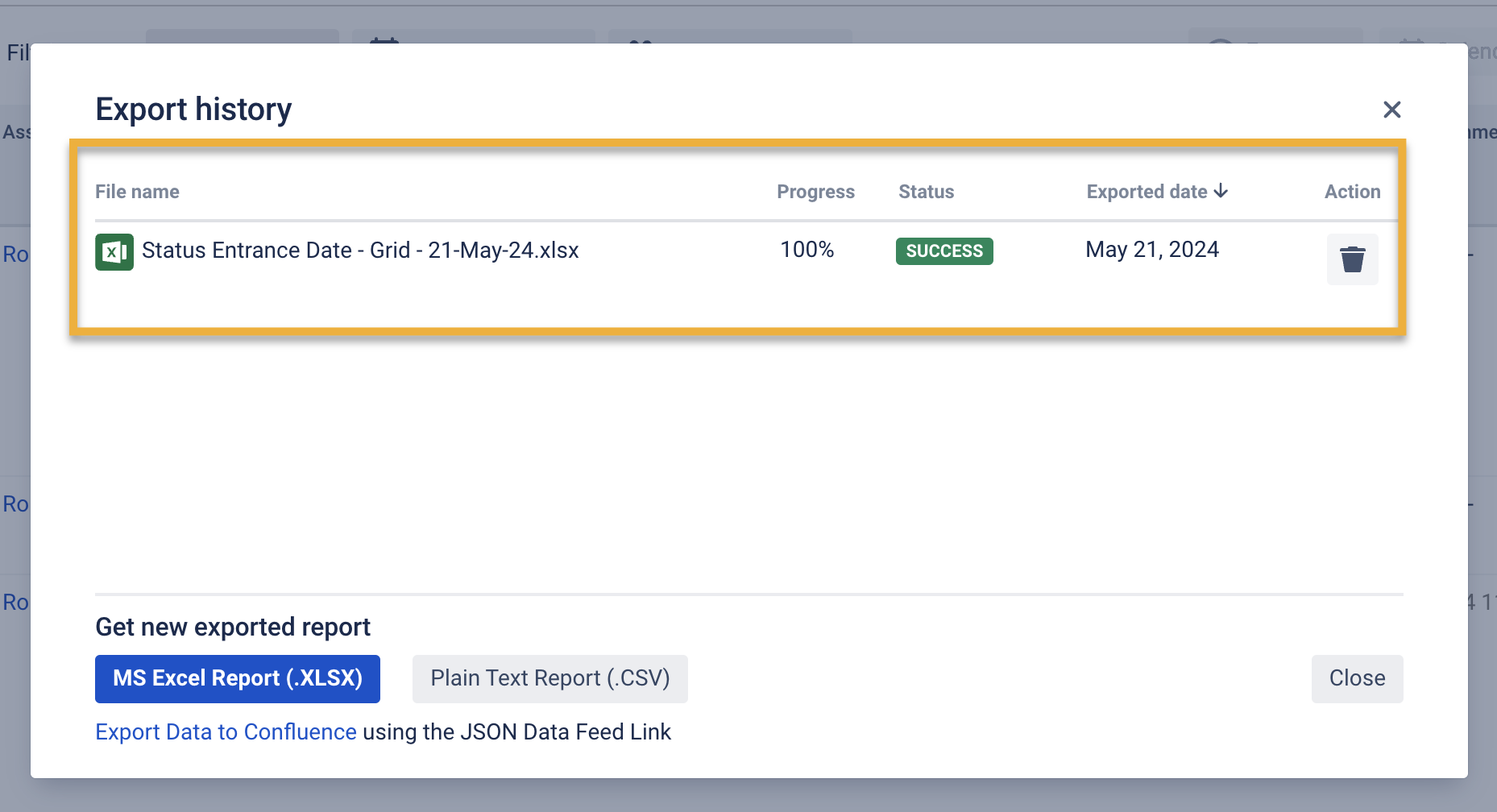Click the Excel file icon

(x=114, y=252)
